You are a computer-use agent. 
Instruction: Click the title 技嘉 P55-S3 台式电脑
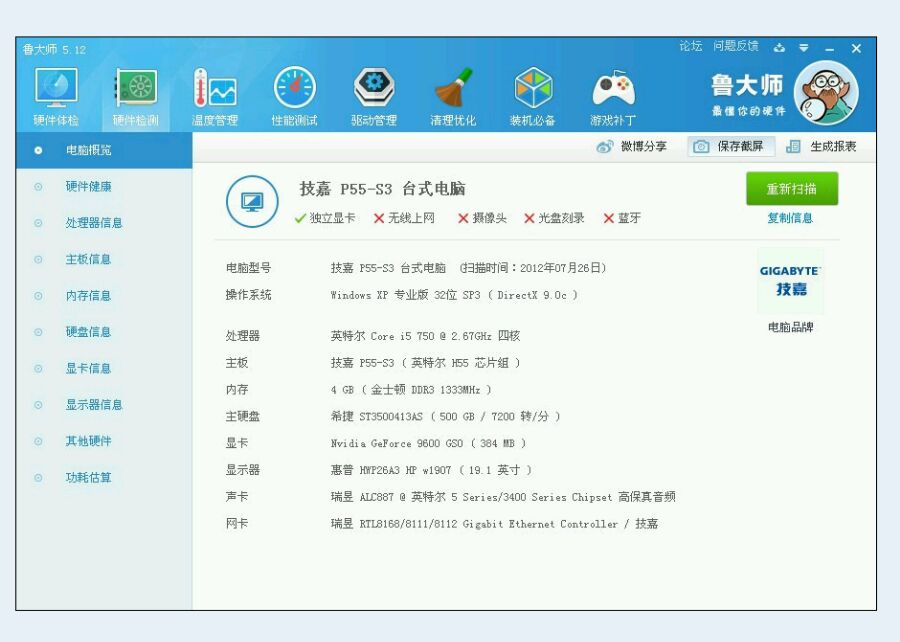pos(382,189)
